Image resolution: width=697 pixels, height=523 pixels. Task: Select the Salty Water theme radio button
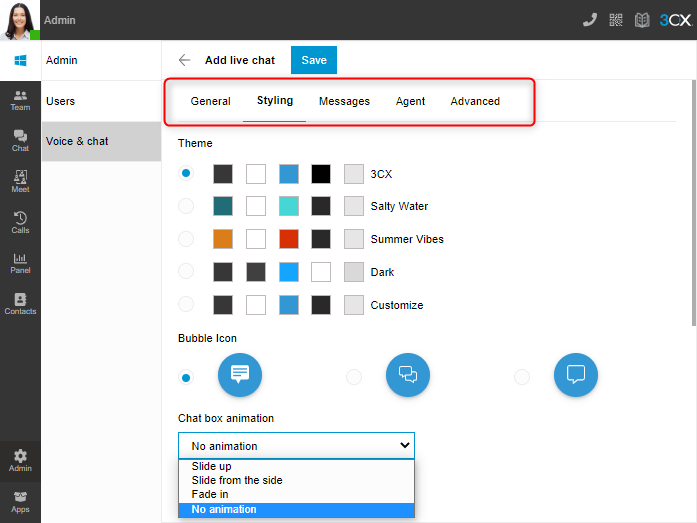(186, 206)
